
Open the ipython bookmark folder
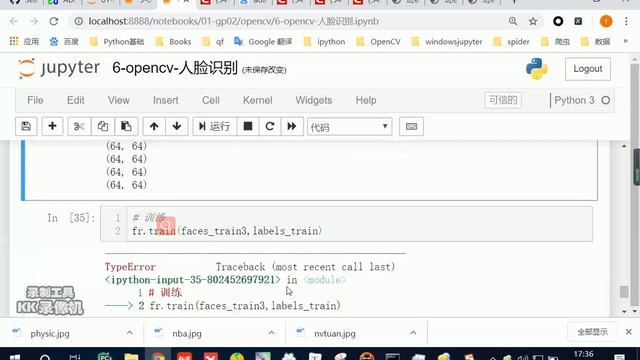(x=325, y=42)
